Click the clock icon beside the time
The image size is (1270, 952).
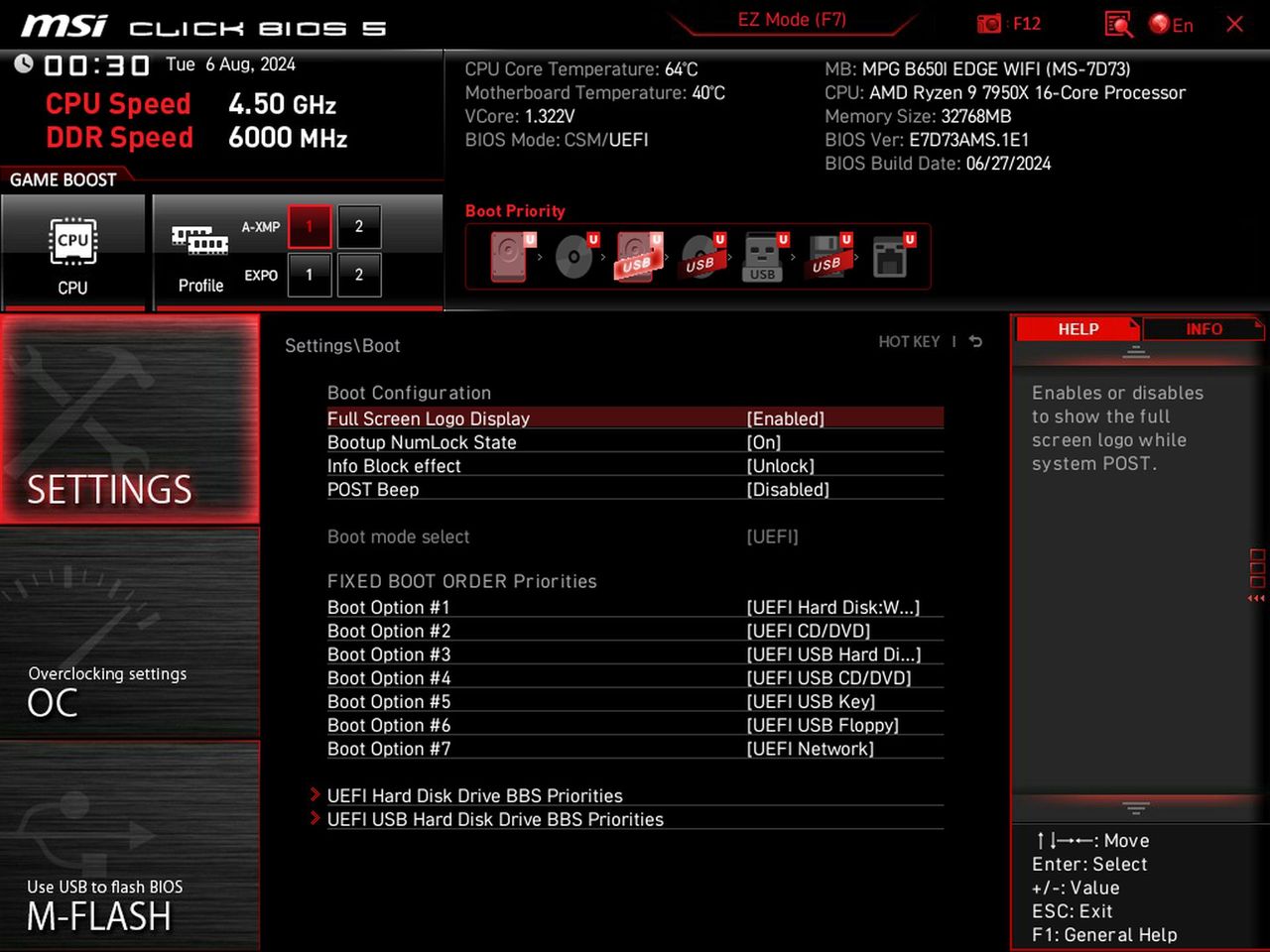tap(23, 63)
